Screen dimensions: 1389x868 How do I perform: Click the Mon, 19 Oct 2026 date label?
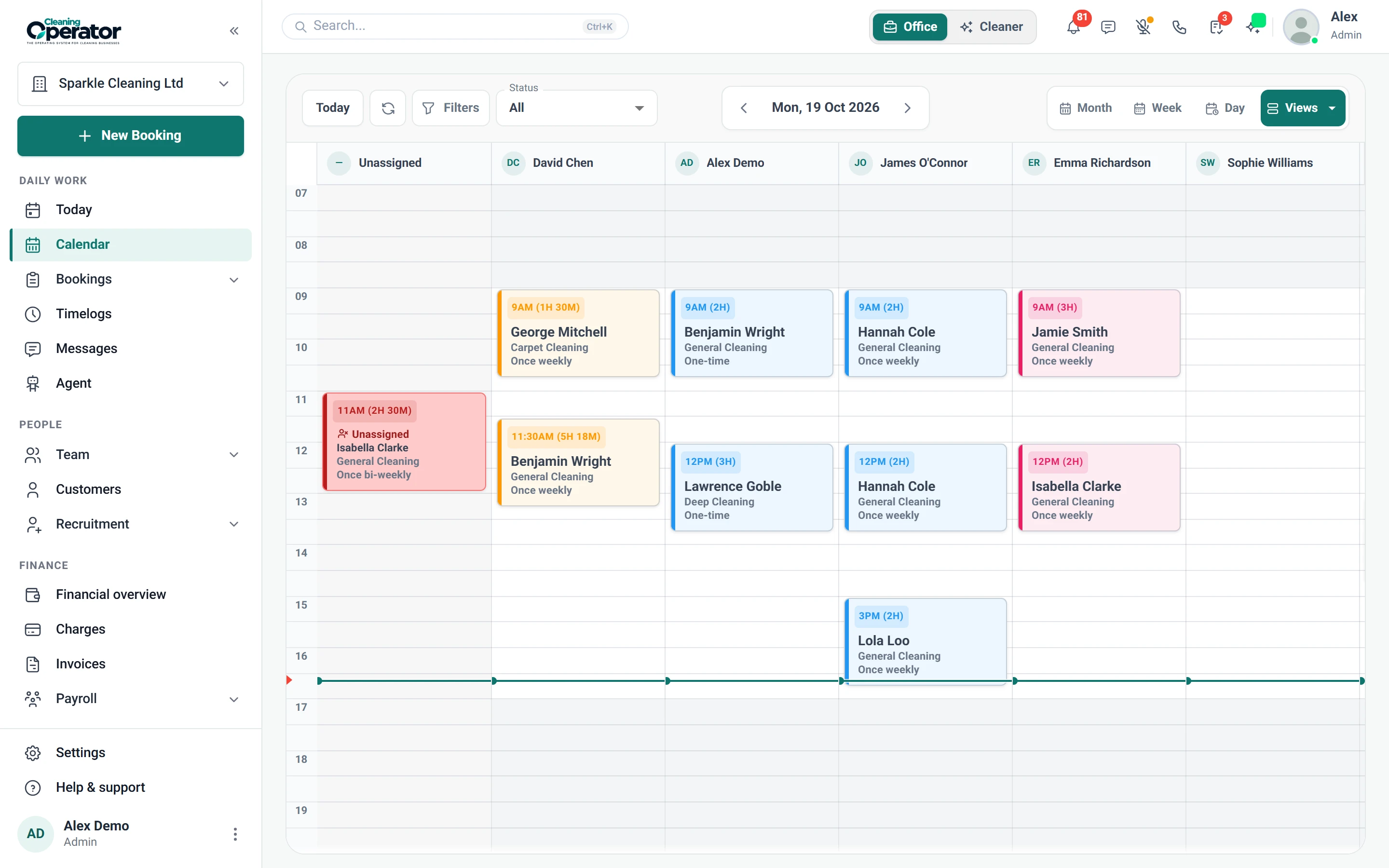tap(825, 108)
